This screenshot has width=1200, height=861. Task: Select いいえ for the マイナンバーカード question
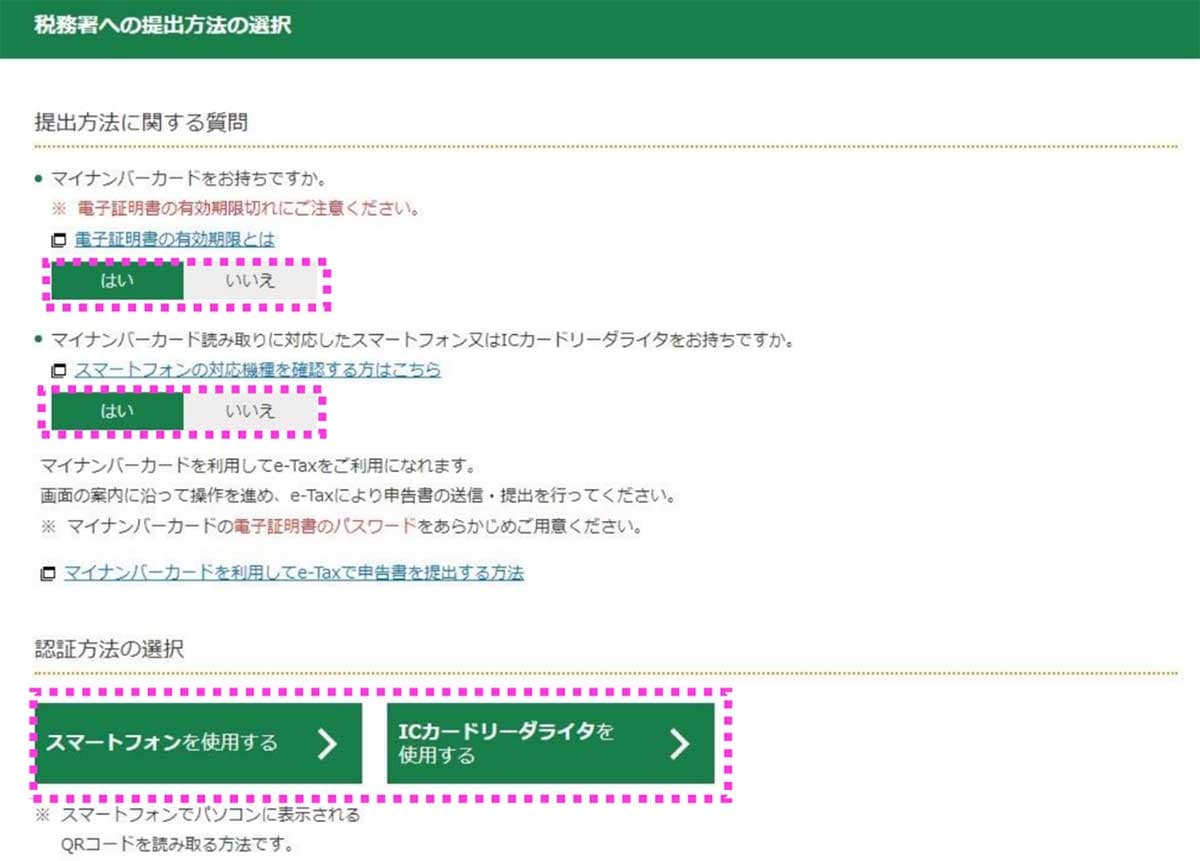pyautogui.click(x=252, y=281)
